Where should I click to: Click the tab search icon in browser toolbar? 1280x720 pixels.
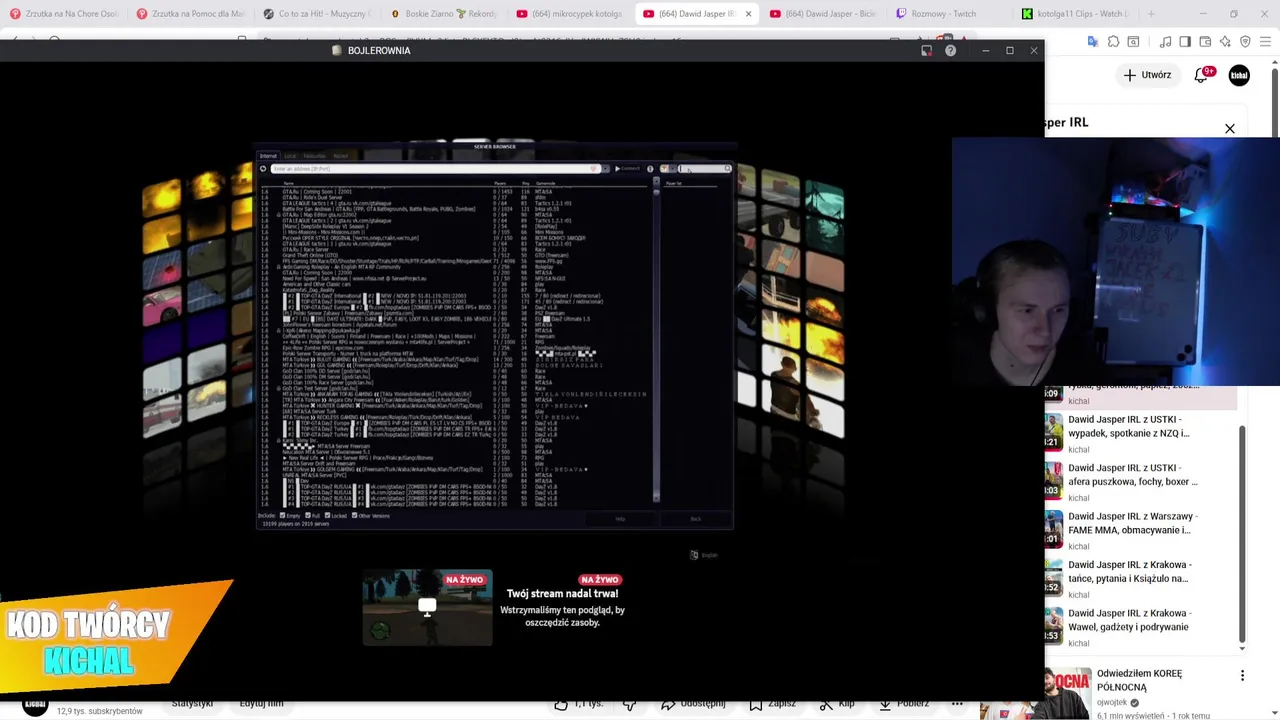1133,42
